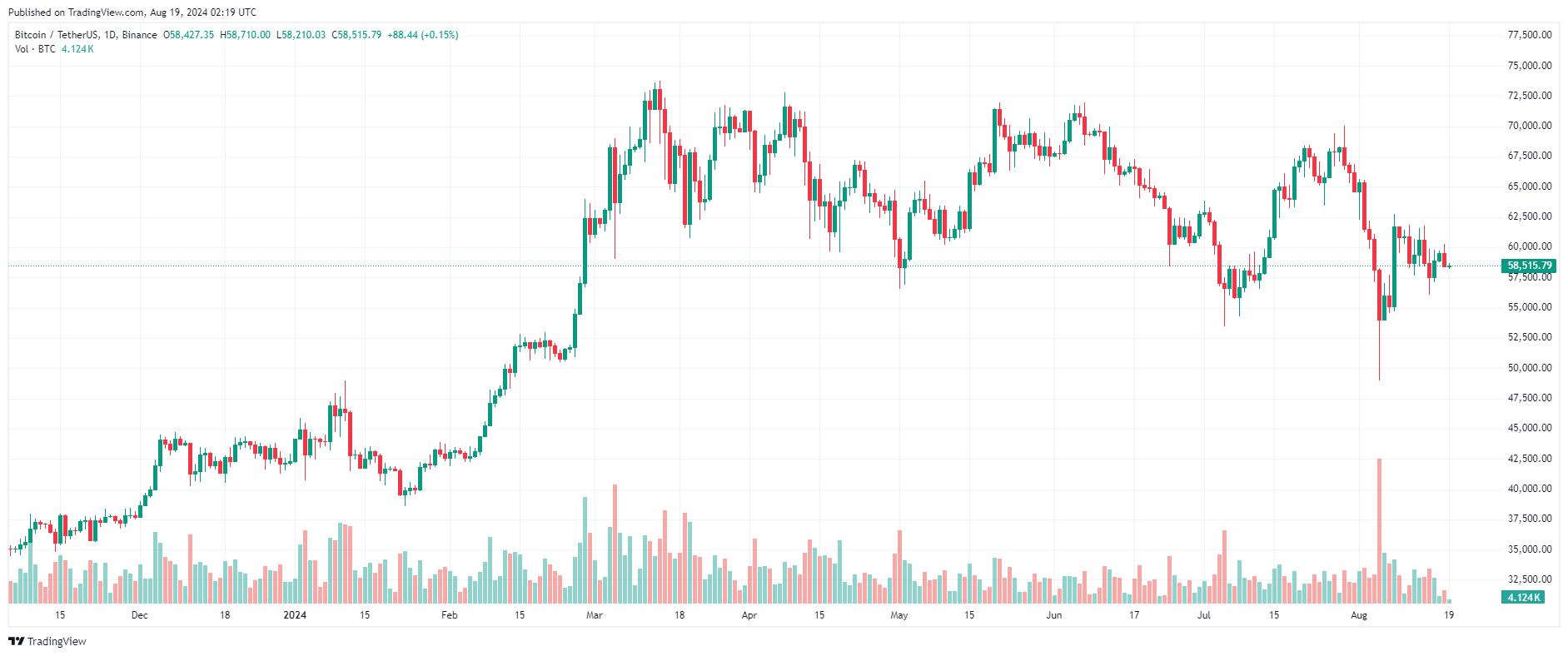Click the +88.44 (+0.15%) change value

(423, 35)
